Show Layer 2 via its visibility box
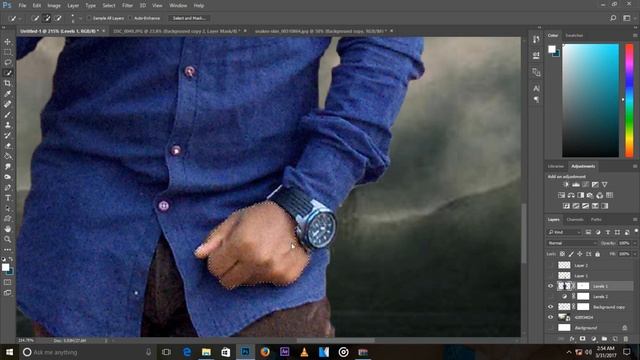The image size is (640, 360). pyautogui.click(x=551, y=265)
